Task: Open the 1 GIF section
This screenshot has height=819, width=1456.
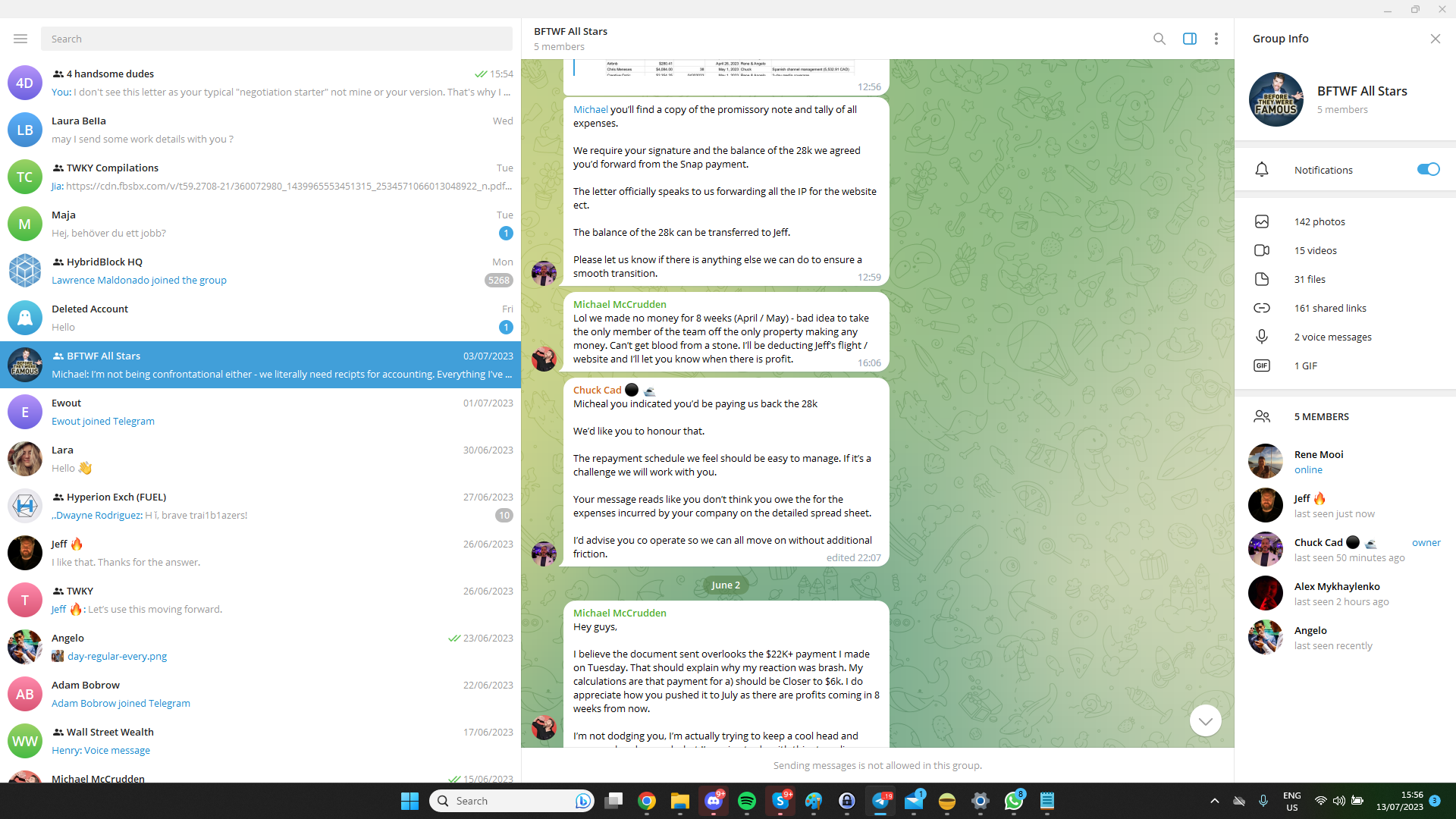Action: [x=1305, y=366]
